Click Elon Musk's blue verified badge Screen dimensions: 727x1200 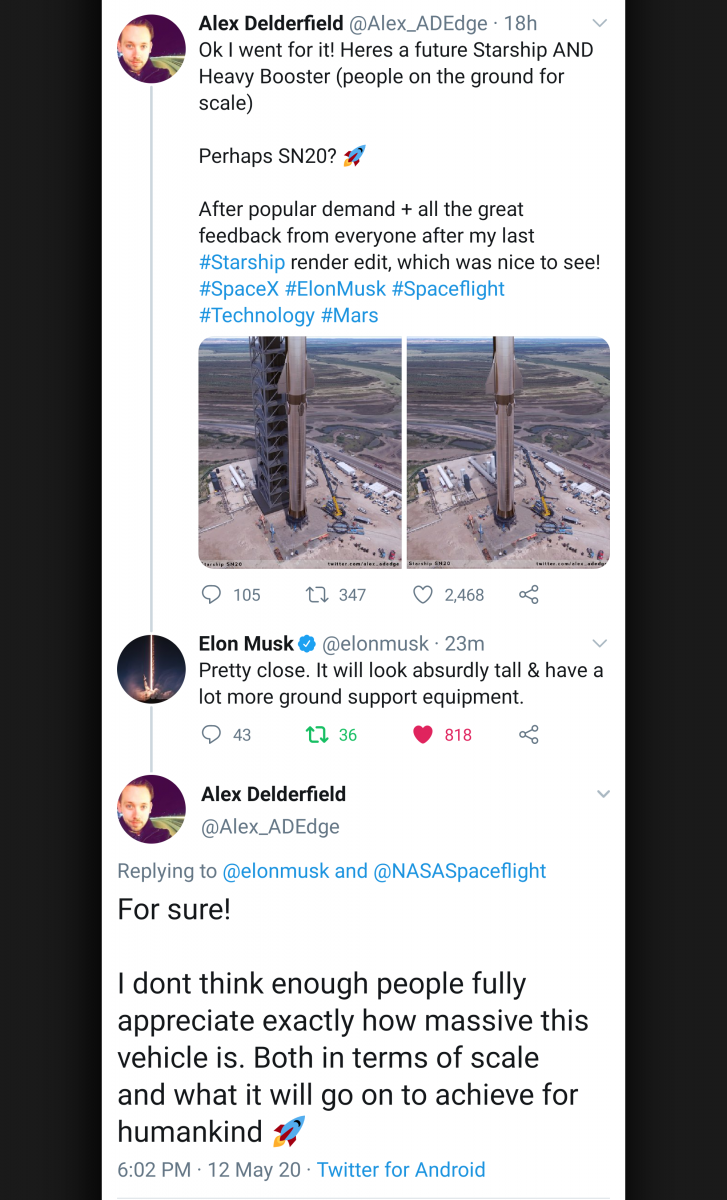tap(309, 644)
